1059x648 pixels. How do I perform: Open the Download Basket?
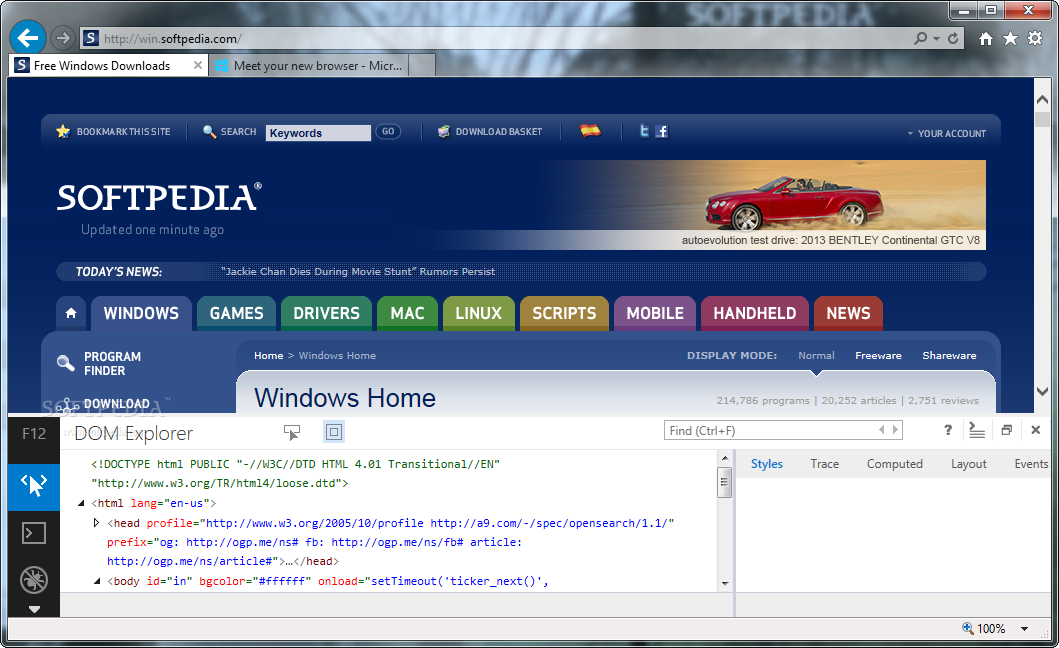coord(490,132)
